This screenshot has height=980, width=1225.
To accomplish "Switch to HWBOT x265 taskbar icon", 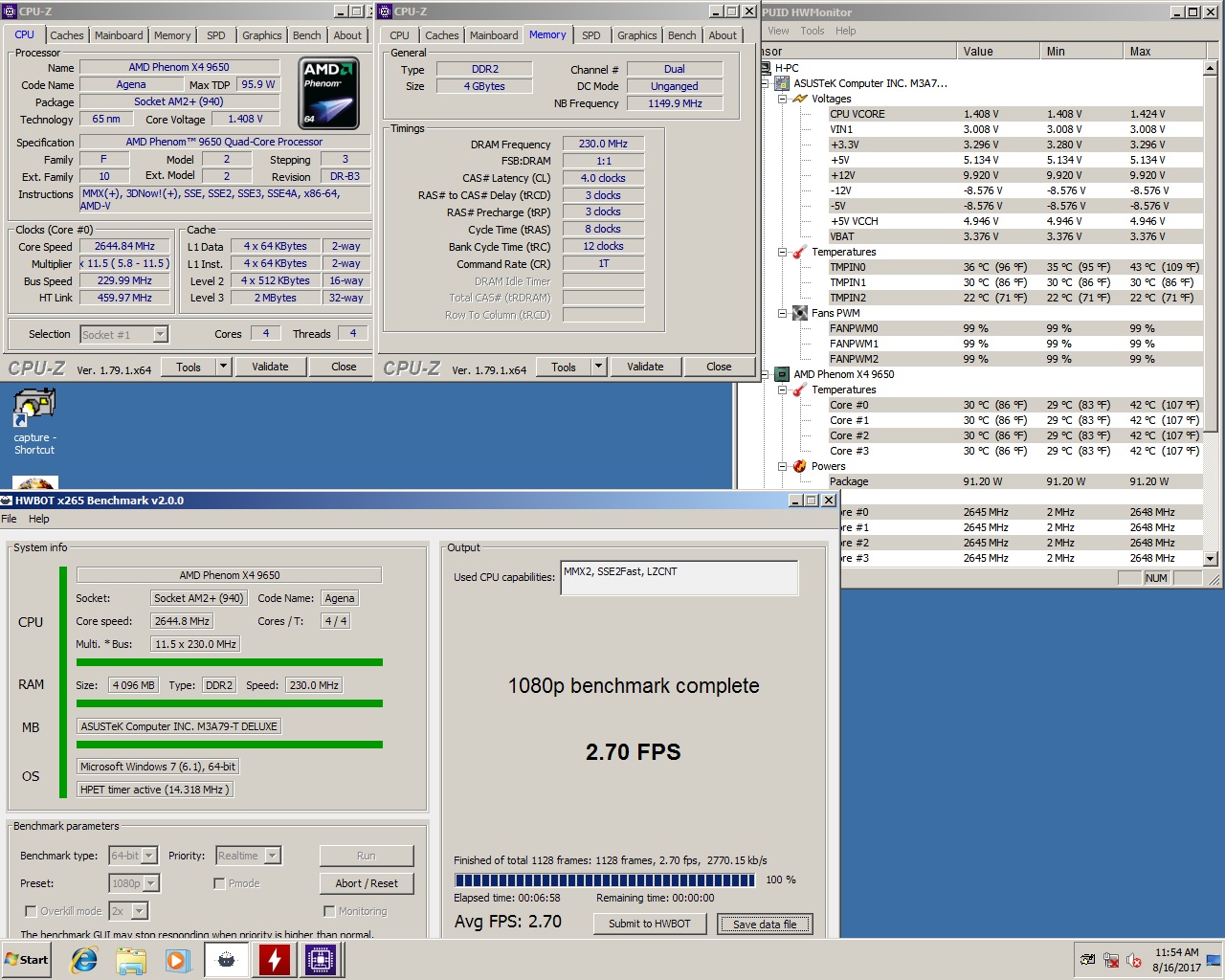I will click(x=227, y=960).
